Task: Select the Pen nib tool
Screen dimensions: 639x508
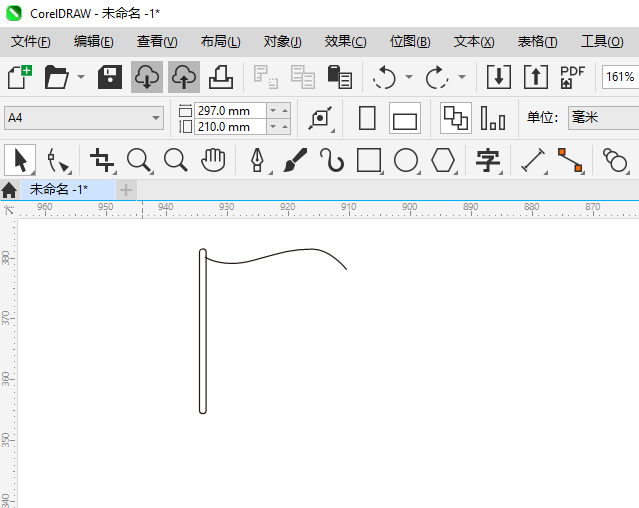Action: click(258, 160)
